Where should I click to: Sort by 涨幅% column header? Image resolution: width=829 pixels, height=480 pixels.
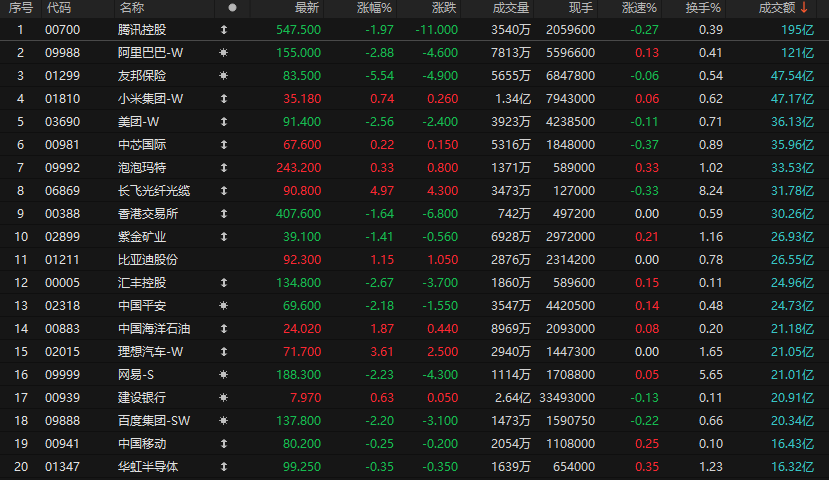click(374, 8)
